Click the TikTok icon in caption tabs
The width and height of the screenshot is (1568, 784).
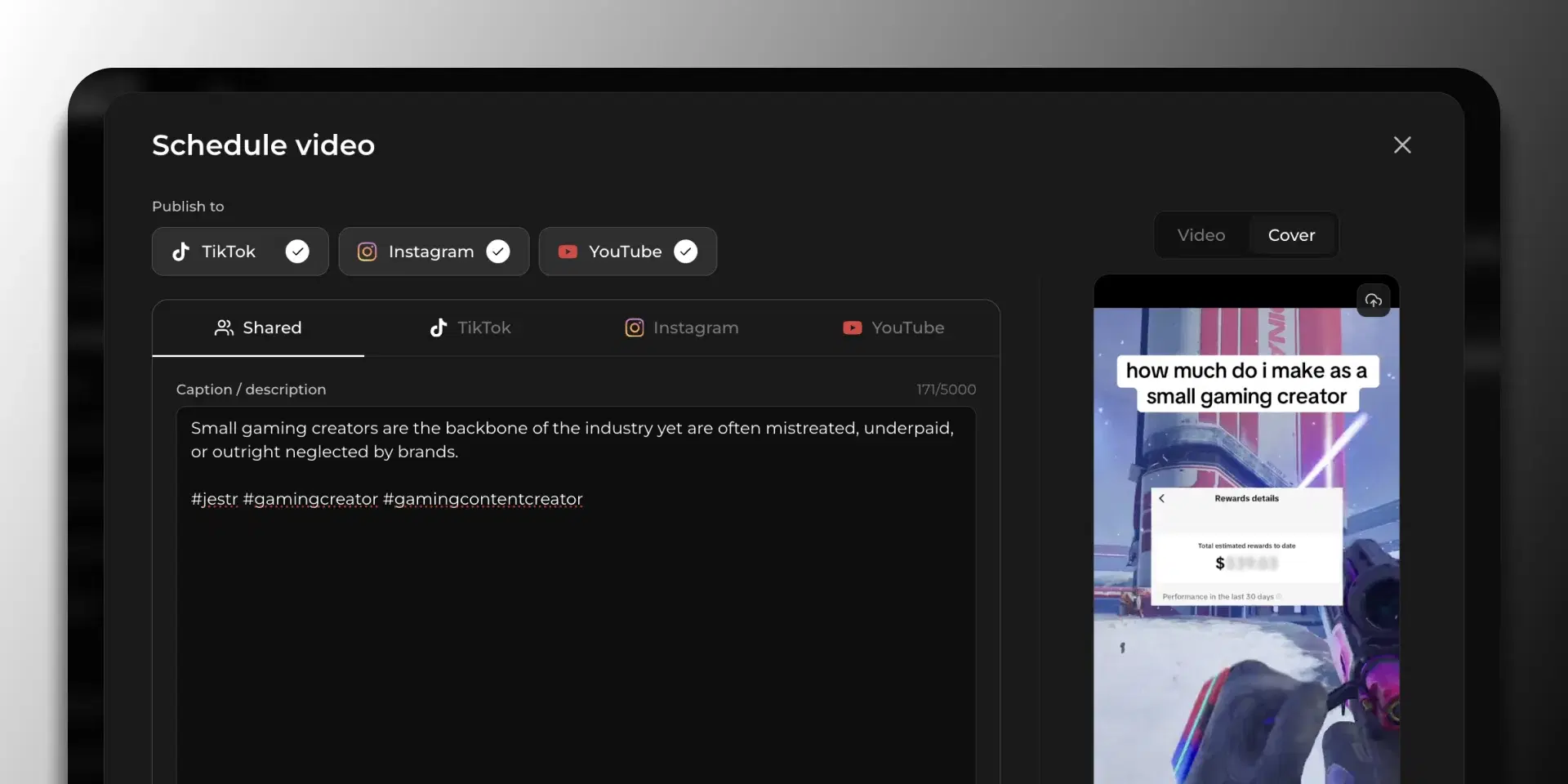[x=439, y=327]
